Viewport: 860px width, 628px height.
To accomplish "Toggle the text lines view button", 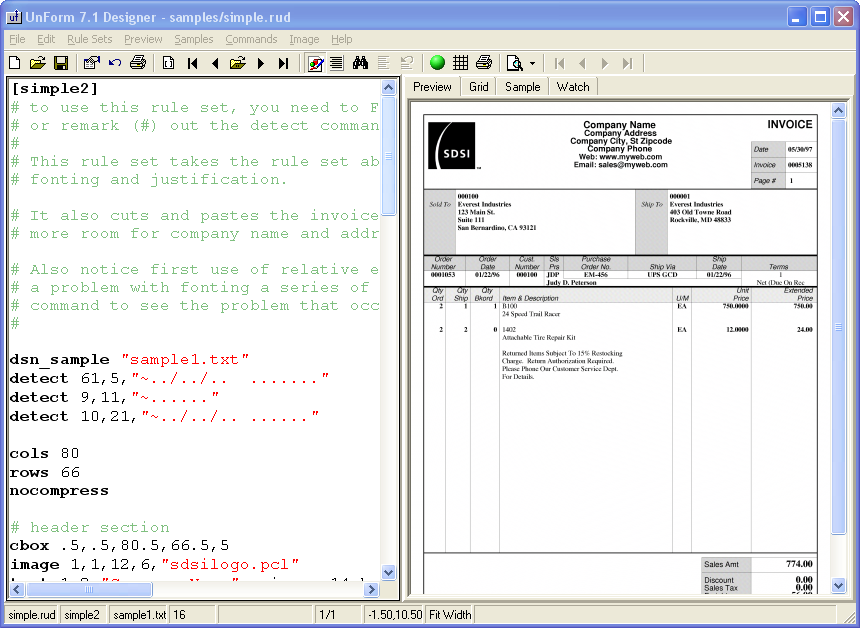I will [336, 63].
